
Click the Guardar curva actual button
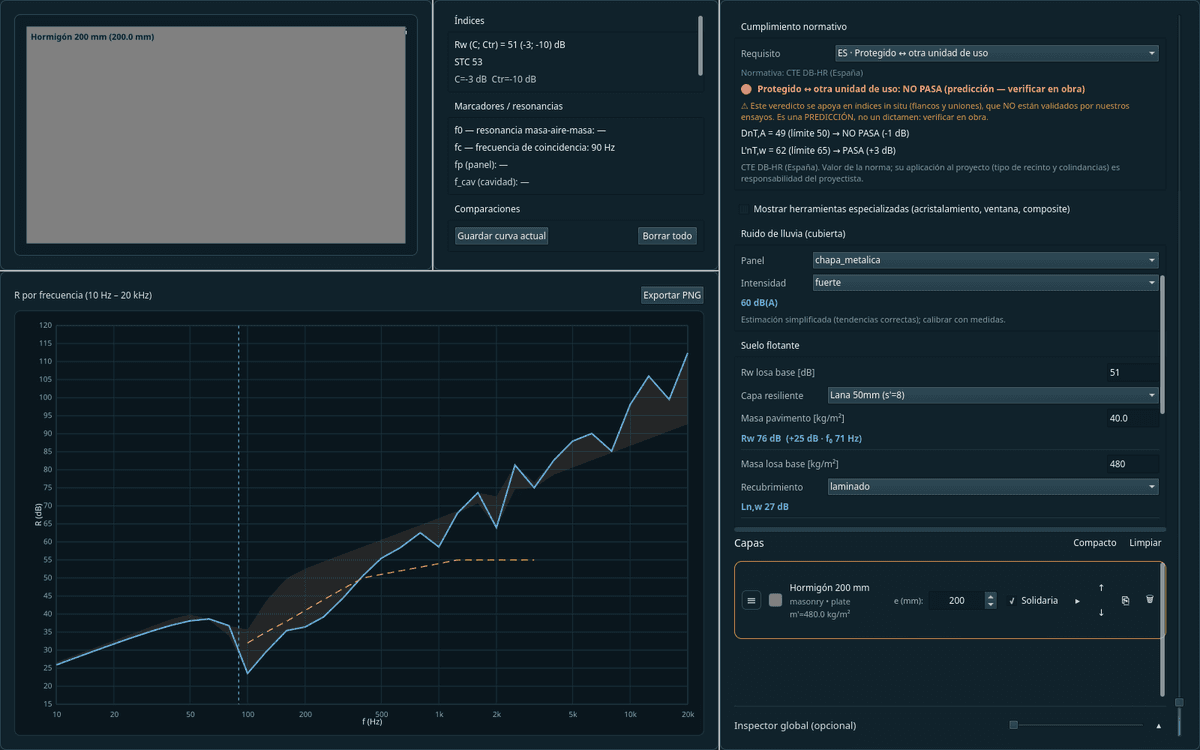(x=502, y=236)
